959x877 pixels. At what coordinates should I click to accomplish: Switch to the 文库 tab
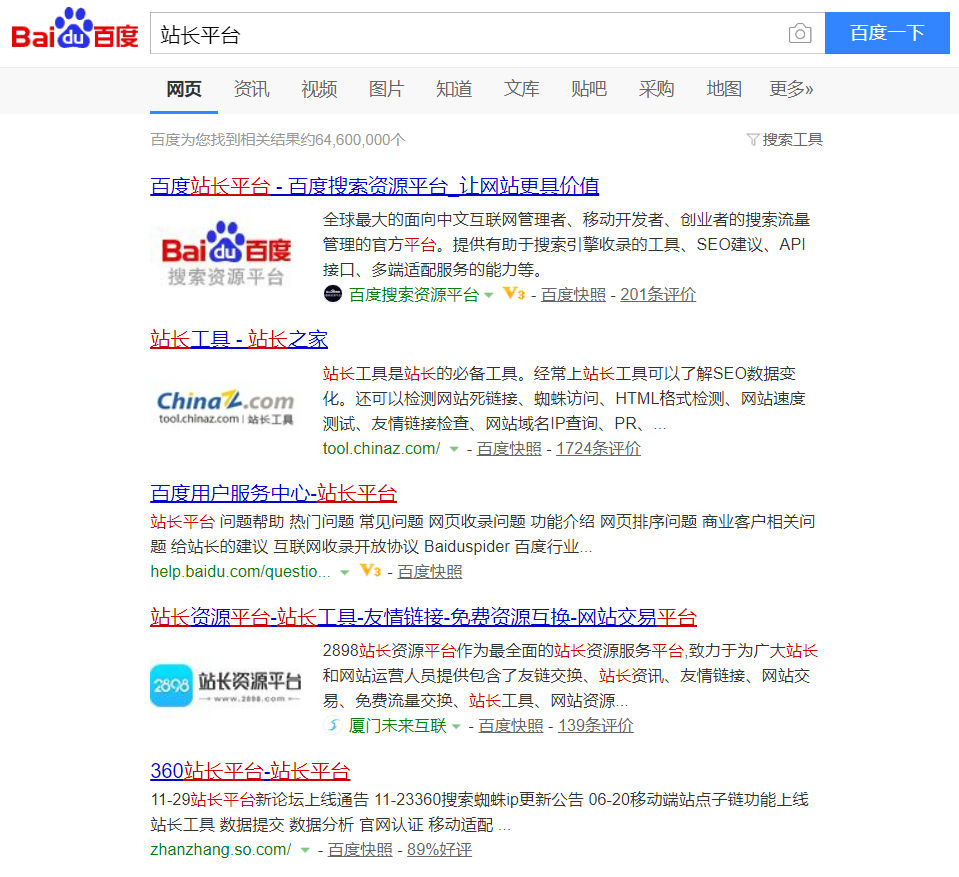click(x=522, y=89)
